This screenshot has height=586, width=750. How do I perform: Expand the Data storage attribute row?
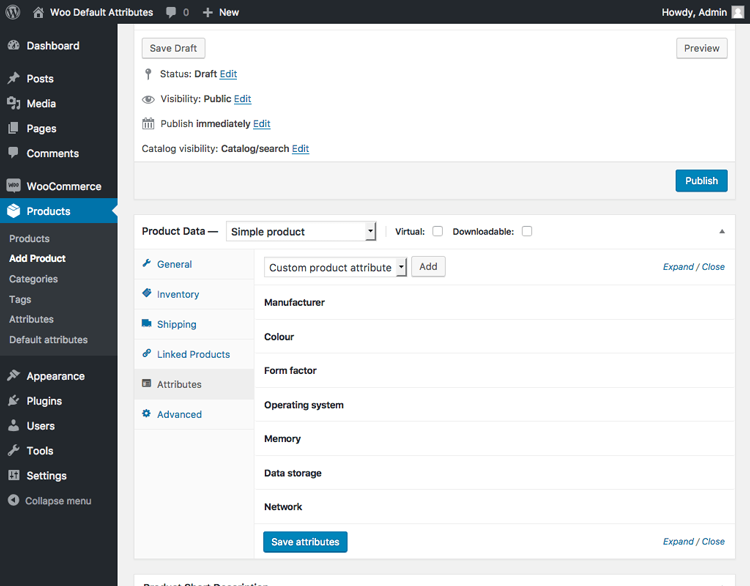(x=495, y=473)
